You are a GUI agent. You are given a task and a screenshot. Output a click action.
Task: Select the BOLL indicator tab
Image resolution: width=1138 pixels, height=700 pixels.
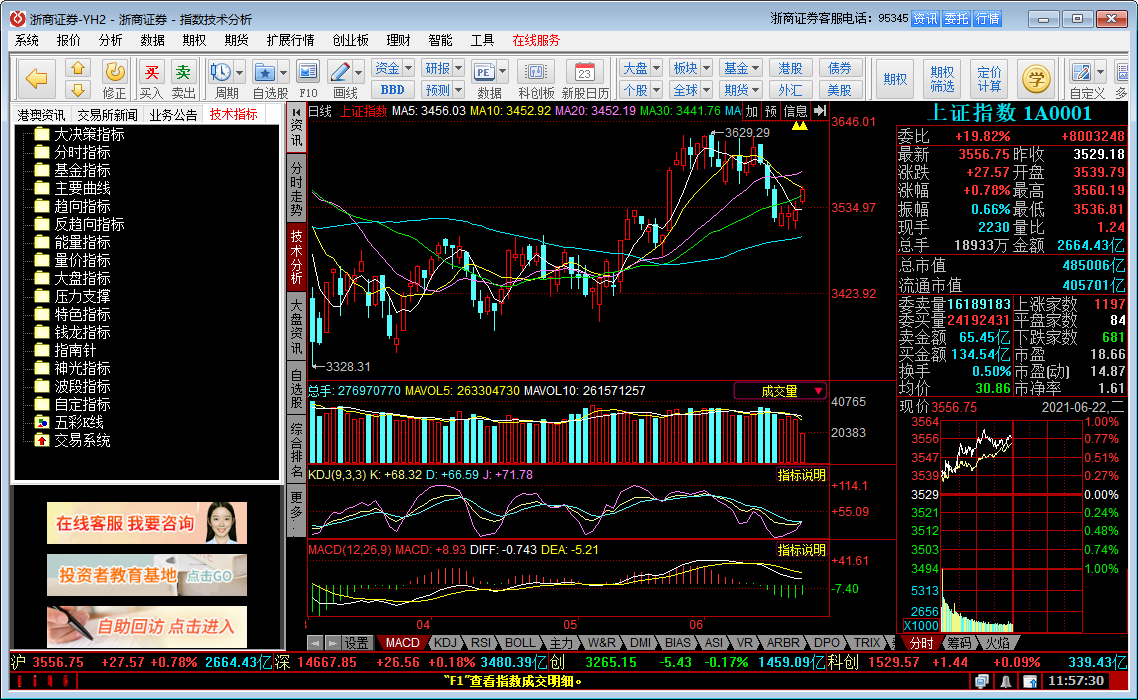[x=520, y=643]
